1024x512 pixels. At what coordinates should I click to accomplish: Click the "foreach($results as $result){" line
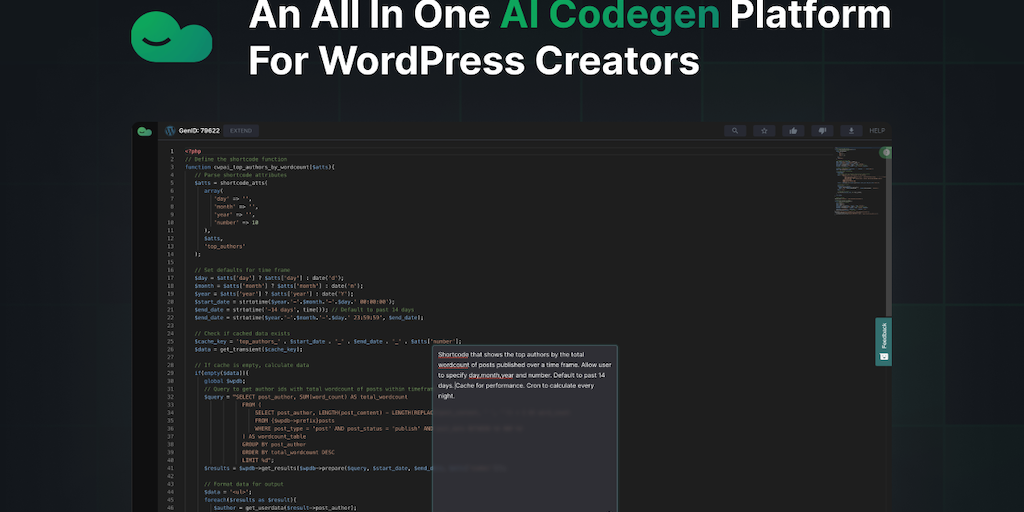tap(250, 500)
